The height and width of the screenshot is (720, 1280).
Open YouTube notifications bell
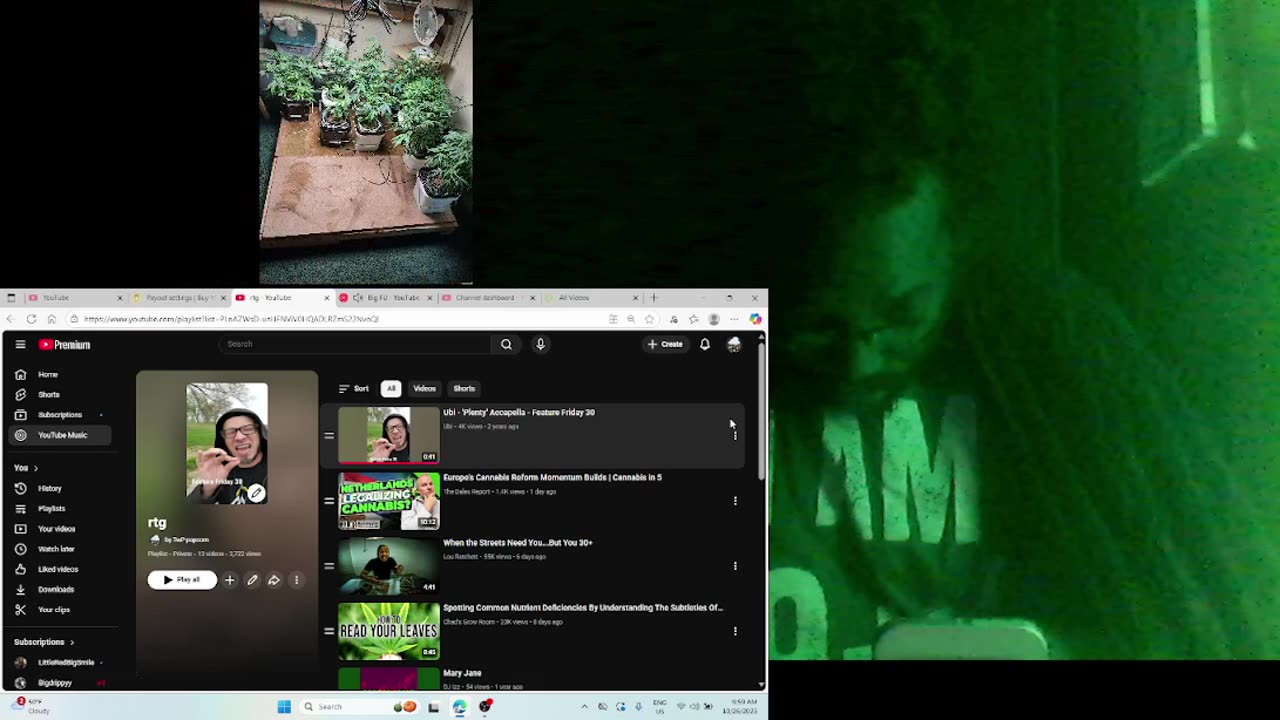point(705,344)
